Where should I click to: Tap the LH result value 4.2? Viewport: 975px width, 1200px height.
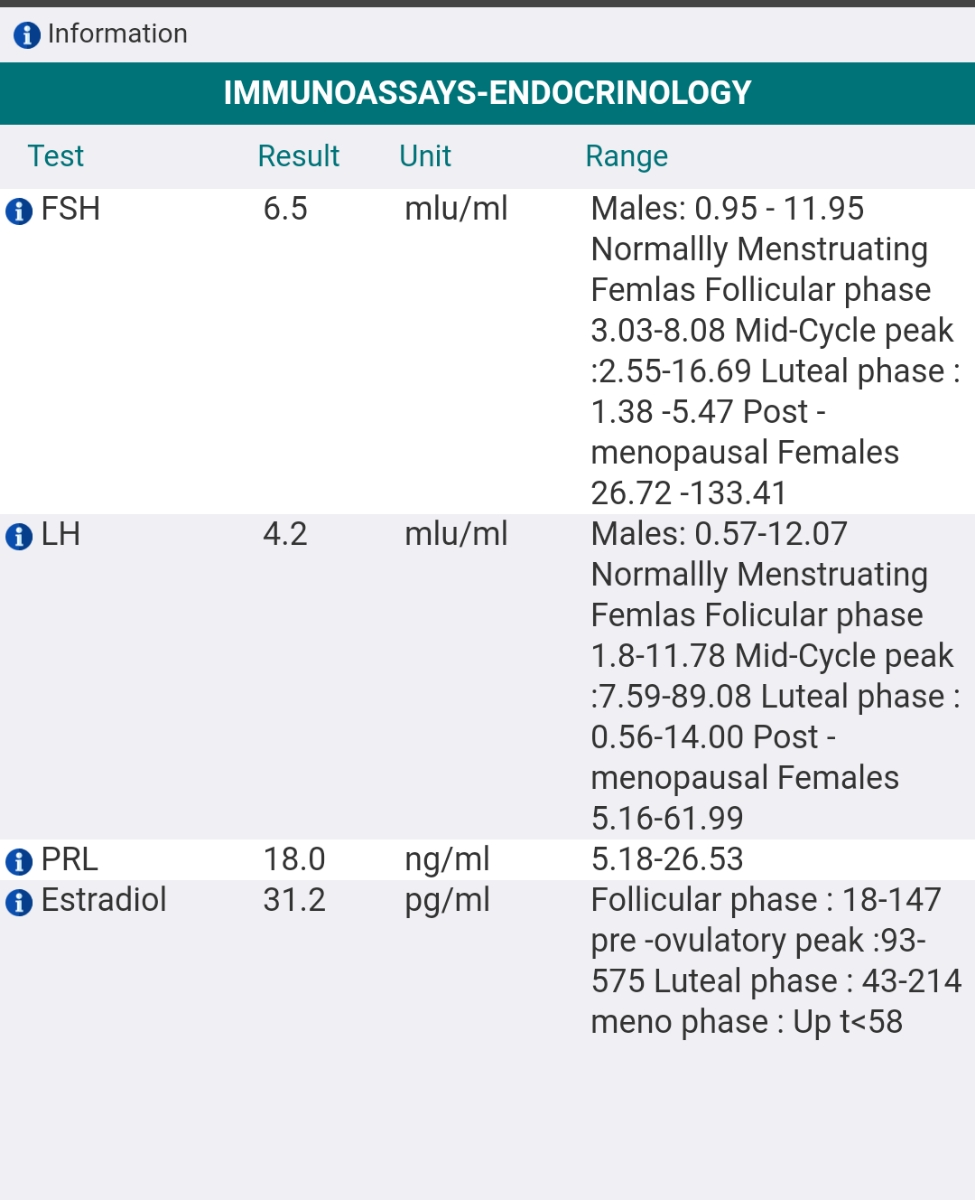click(x=285, y=534)
